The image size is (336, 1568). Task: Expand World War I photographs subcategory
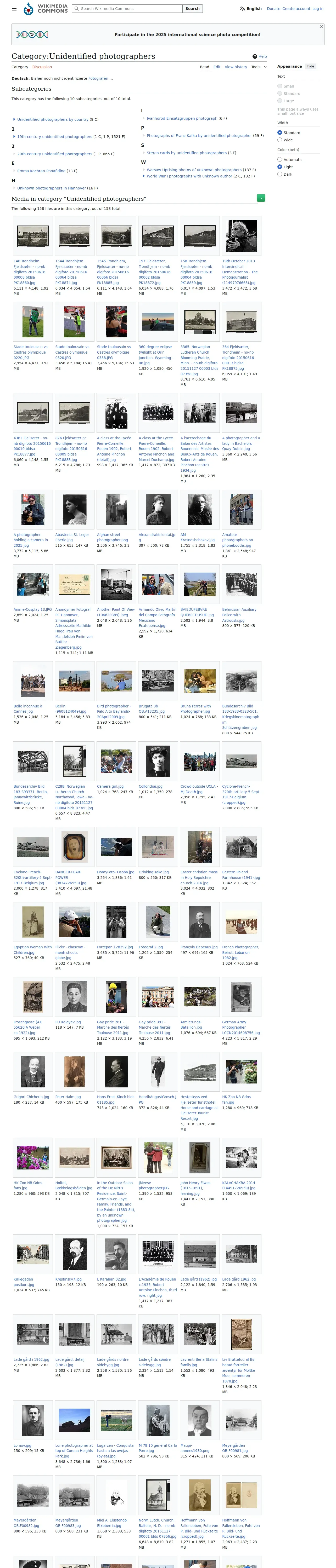(144, 176)
